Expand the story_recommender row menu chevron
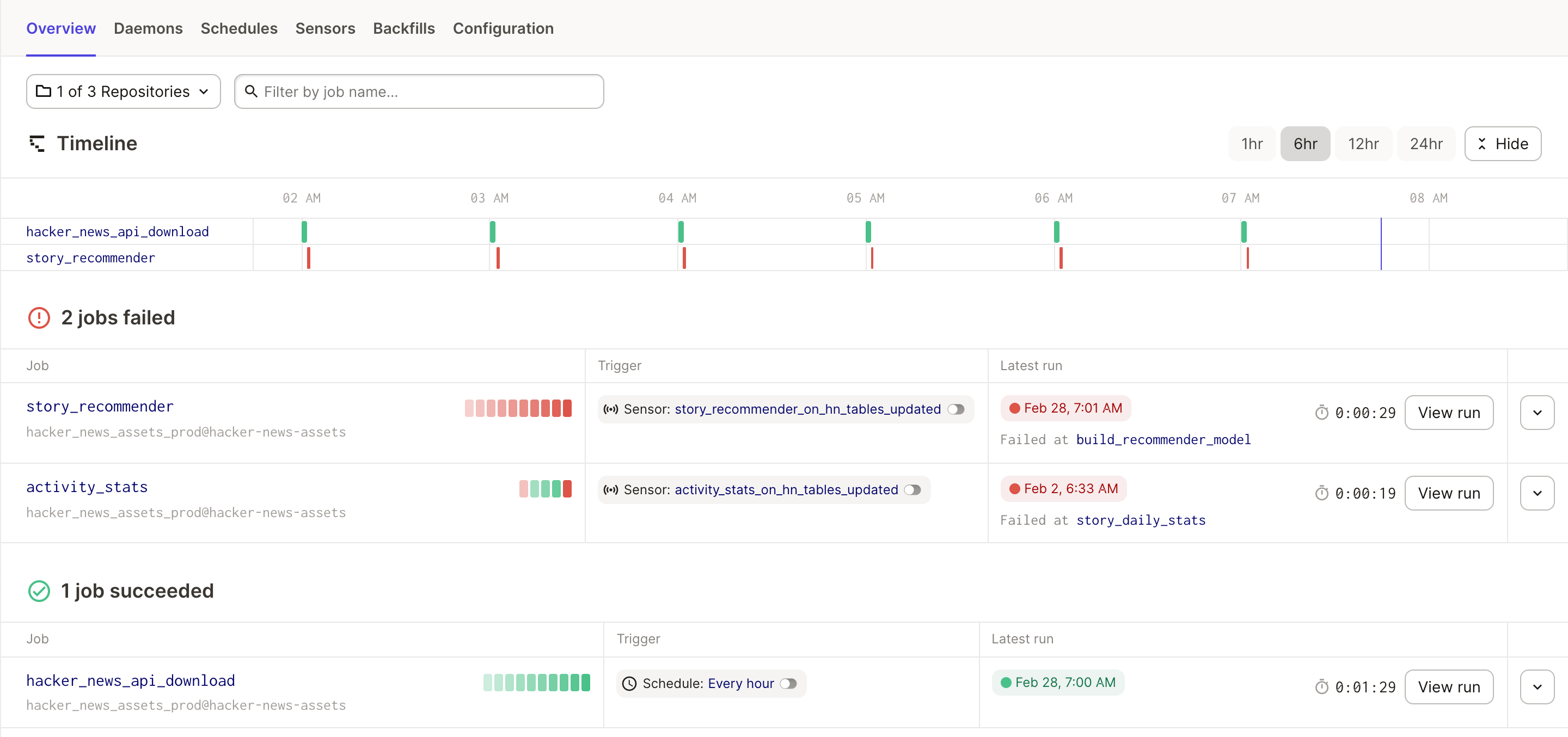This screenshot has height=737, width=1568. pyautogui.click(x=1537, y=413)
